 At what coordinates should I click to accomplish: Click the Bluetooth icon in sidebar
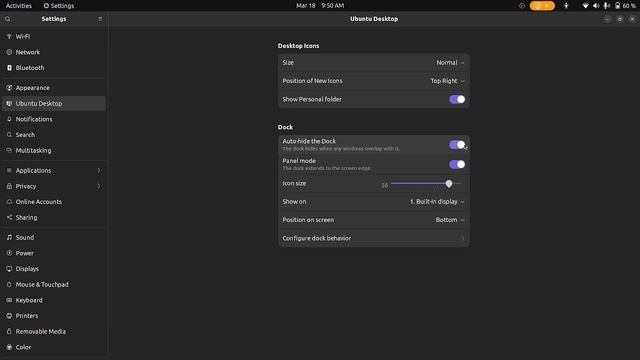(9, 68)
